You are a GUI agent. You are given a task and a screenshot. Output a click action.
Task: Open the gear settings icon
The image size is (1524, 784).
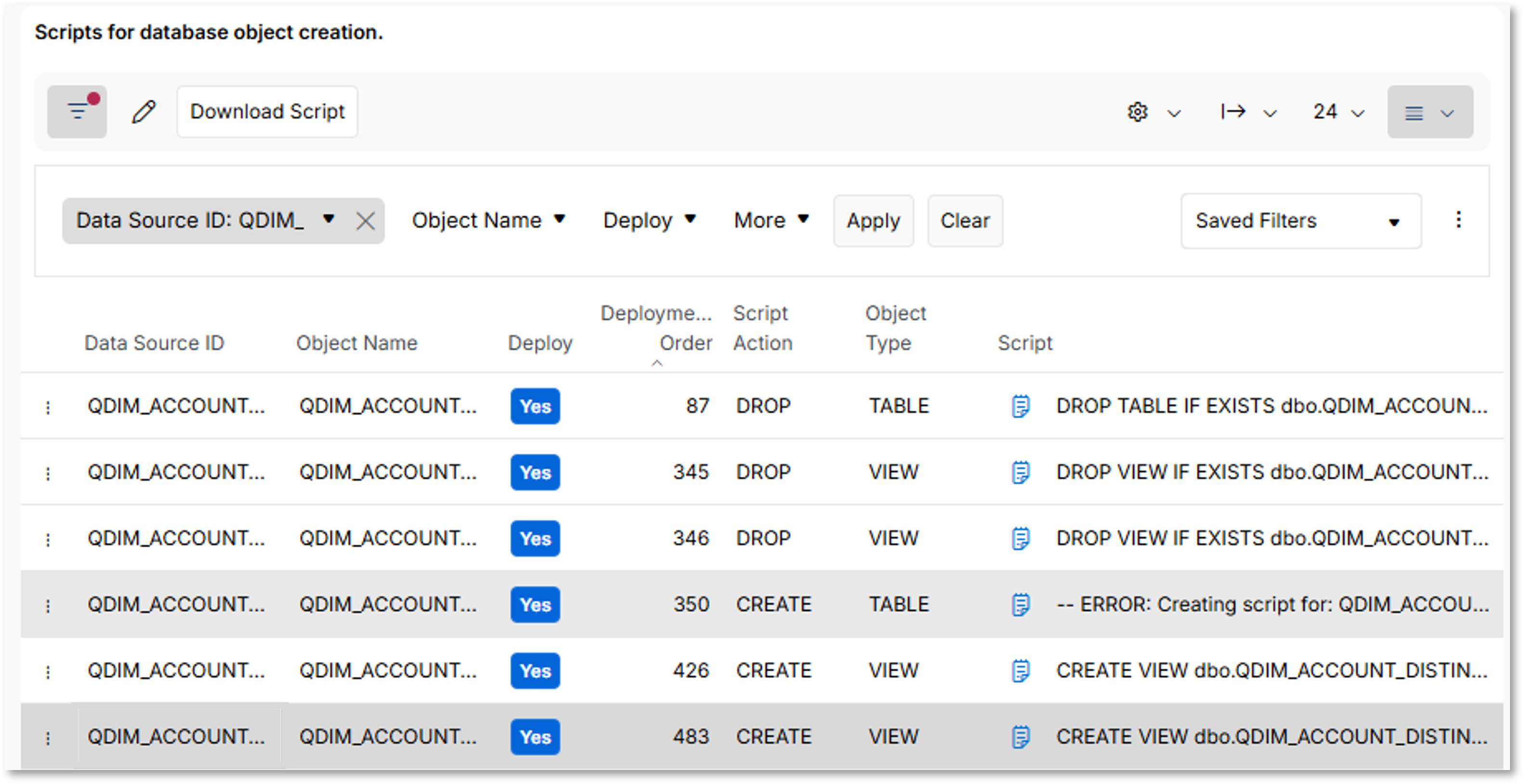click(x=1137, y=112)
